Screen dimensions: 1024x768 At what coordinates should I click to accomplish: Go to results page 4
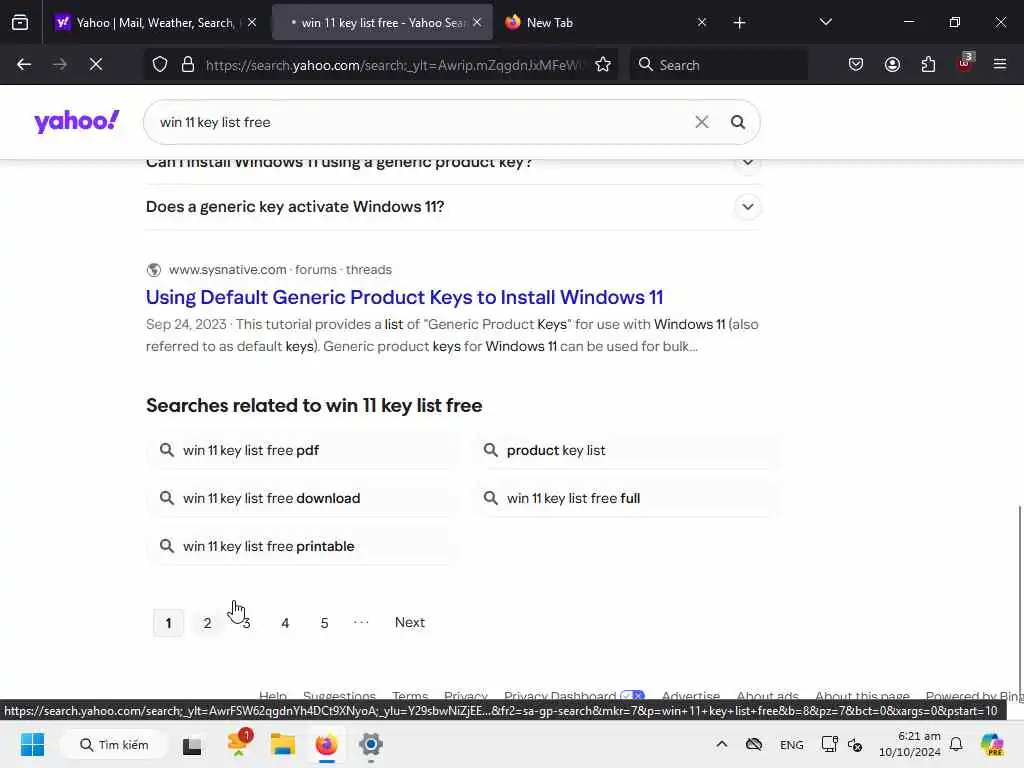pyautogui.click(x=285, y=623)
